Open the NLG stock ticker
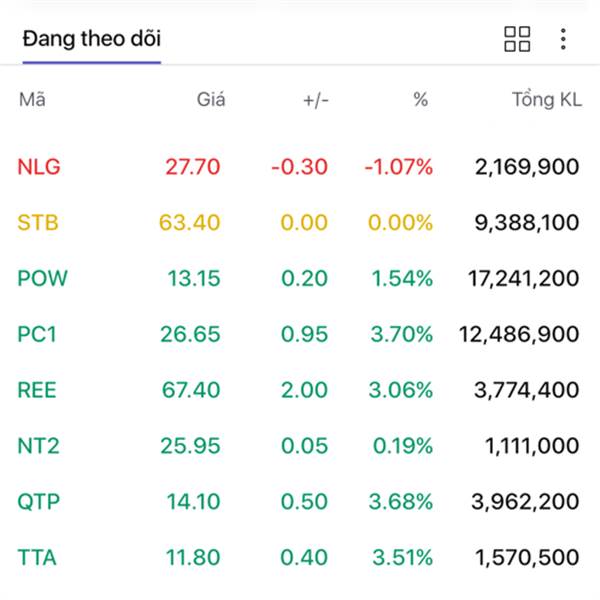The width and height of the screenshot is (600, 600). 39,167
